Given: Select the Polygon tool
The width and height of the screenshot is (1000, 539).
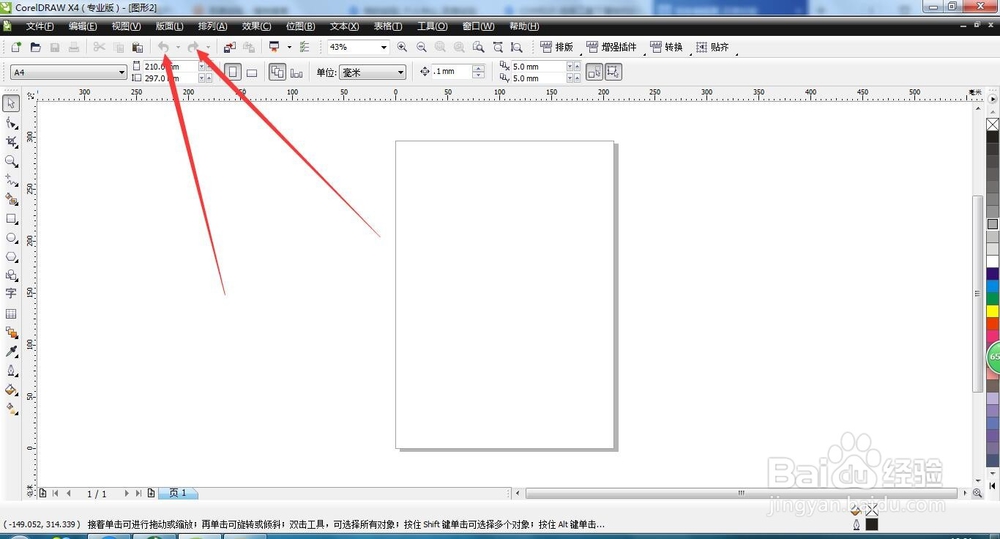Looking at the screenshot, I should point(11,257).
